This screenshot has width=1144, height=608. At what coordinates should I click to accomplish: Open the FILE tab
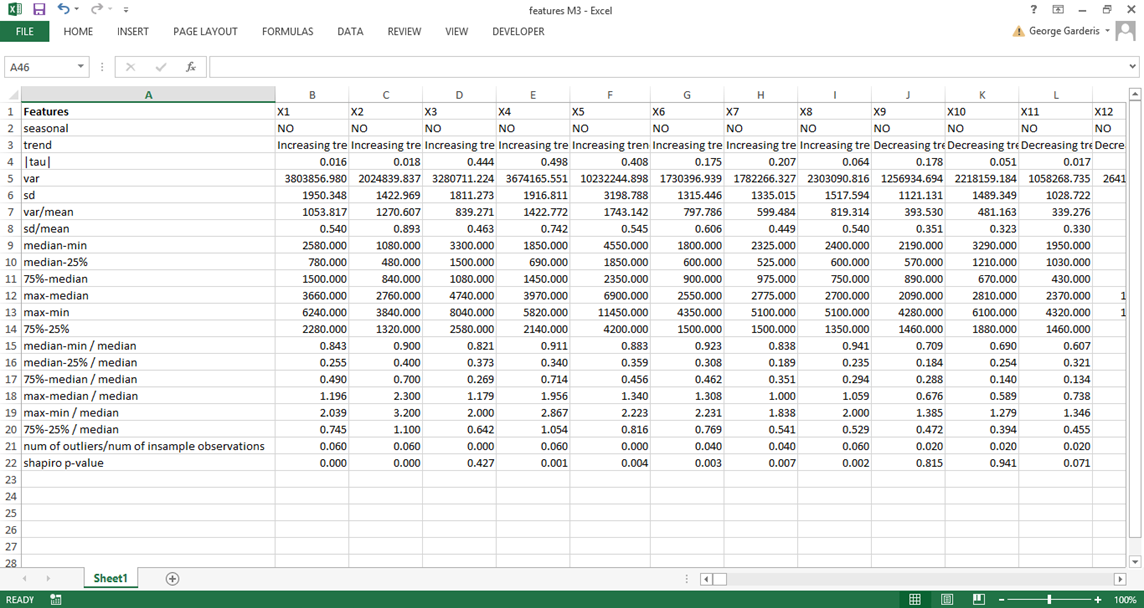[x=25, y=31]
